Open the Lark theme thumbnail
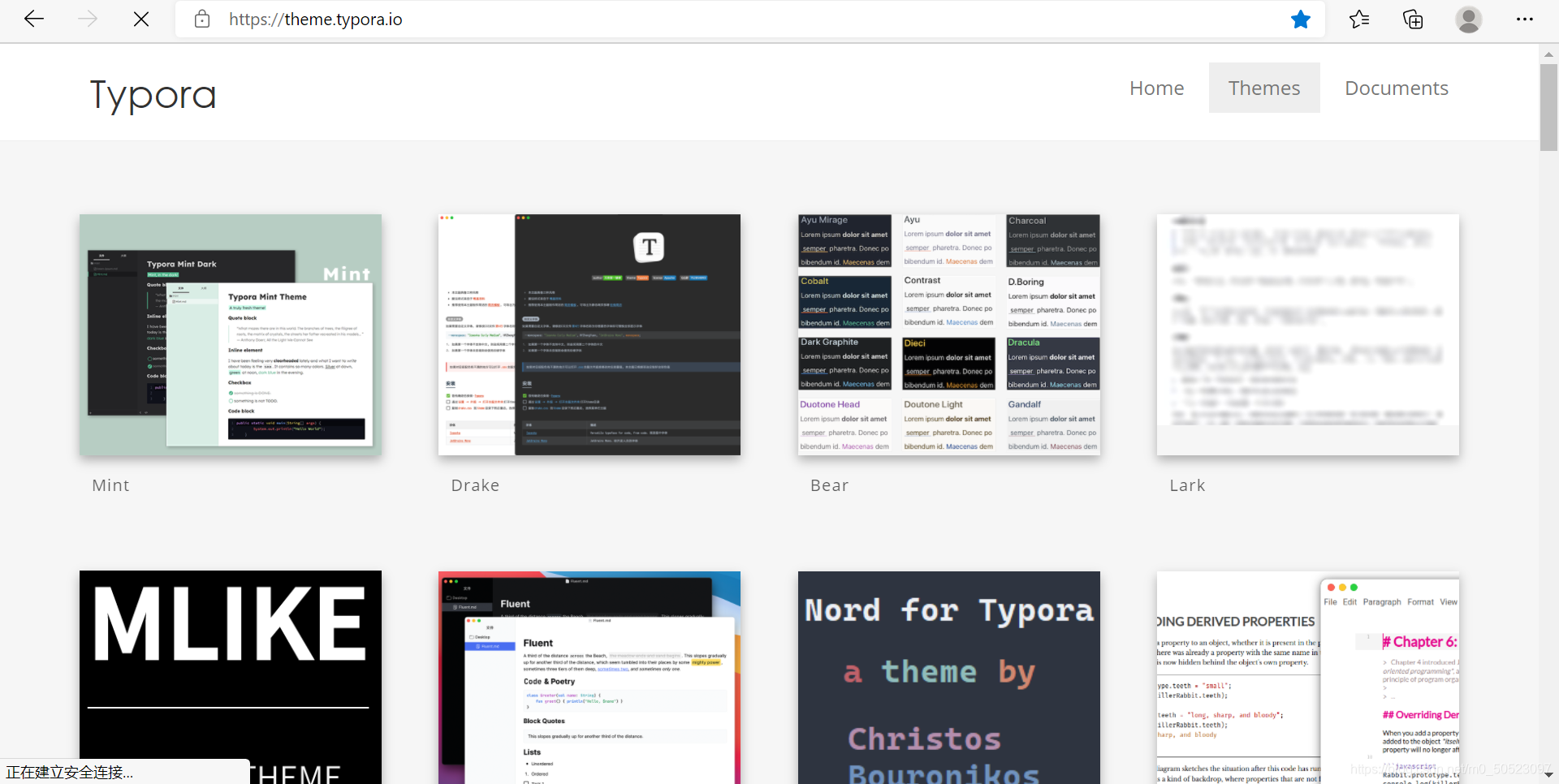The width and height of the screenshot is (1559, 784). click(x=1308, y=334)
